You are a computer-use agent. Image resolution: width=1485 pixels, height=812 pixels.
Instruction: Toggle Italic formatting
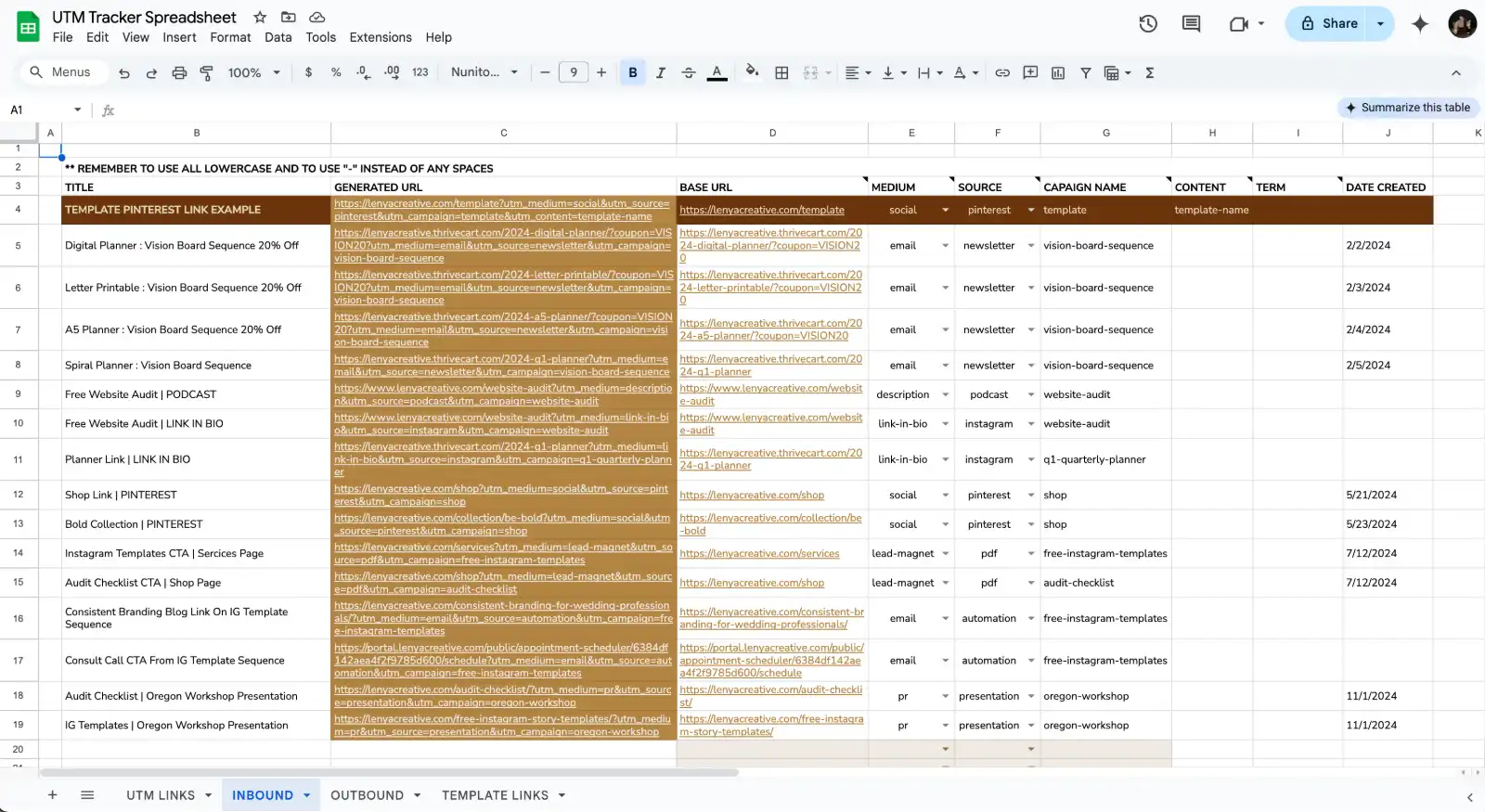(661, 72)
